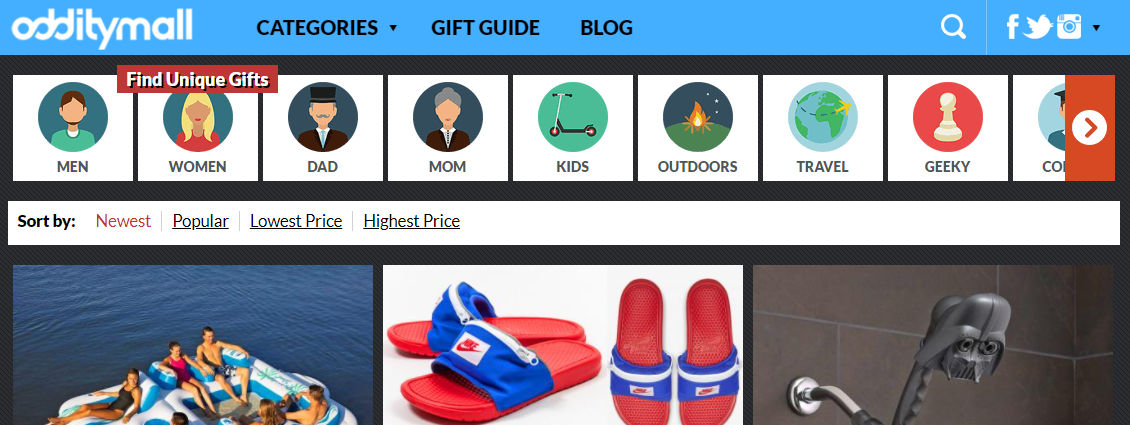Expand the social icons dropdown arrow
This screenshot has width=1130, height=425.
click(1096, 28)
